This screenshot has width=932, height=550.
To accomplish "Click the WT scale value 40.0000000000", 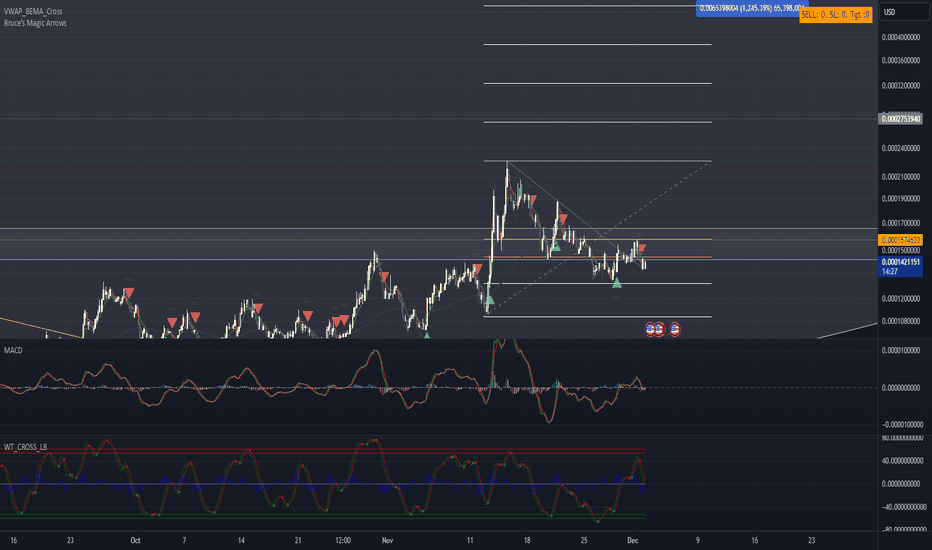I will point(902,461).
